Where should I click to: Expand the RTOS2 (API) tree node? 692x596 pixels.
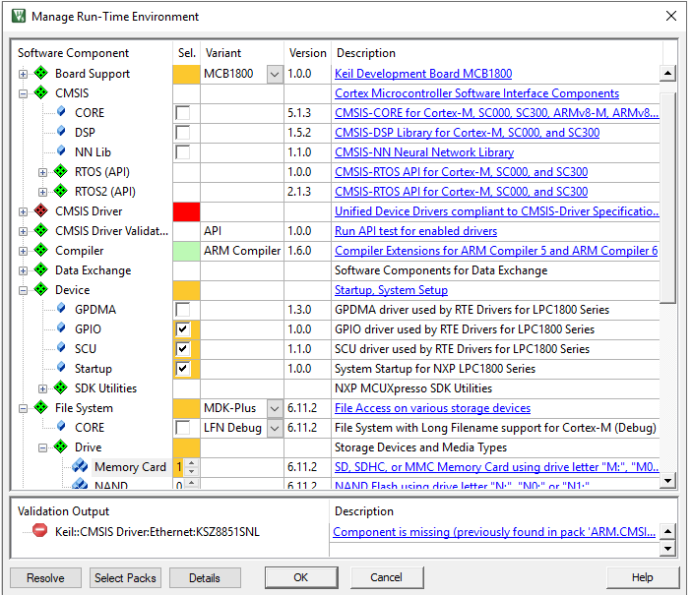pos(43,192)
